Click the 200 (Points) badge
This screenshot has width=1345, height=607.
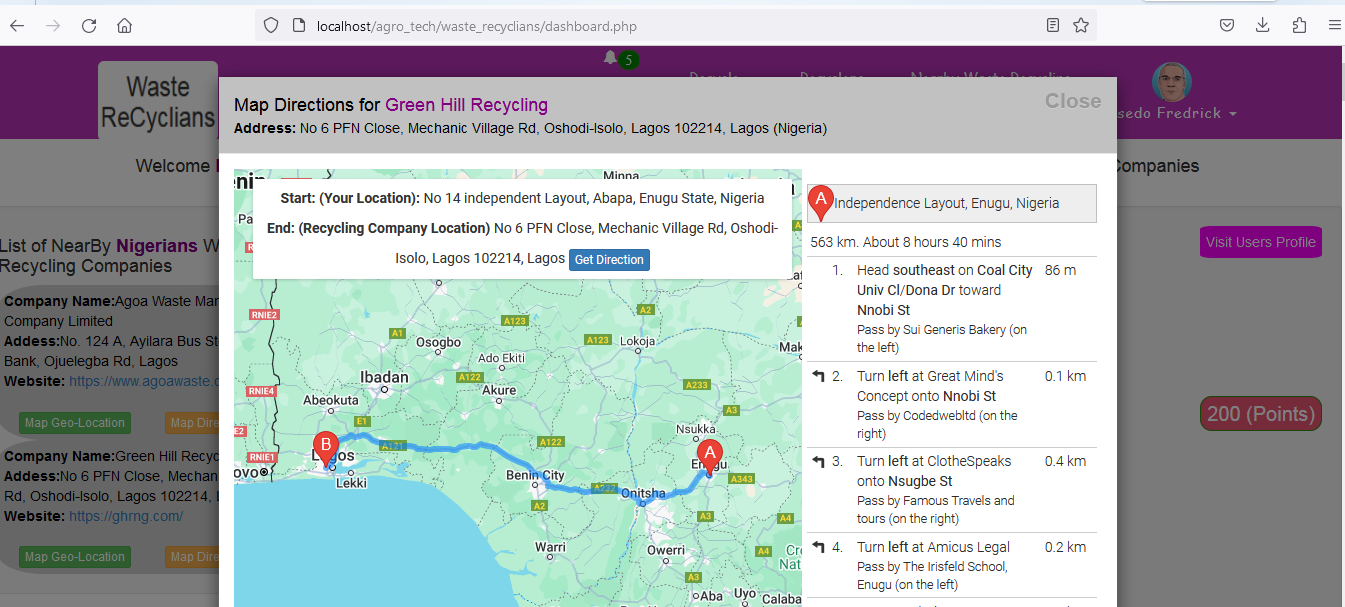1261,414
